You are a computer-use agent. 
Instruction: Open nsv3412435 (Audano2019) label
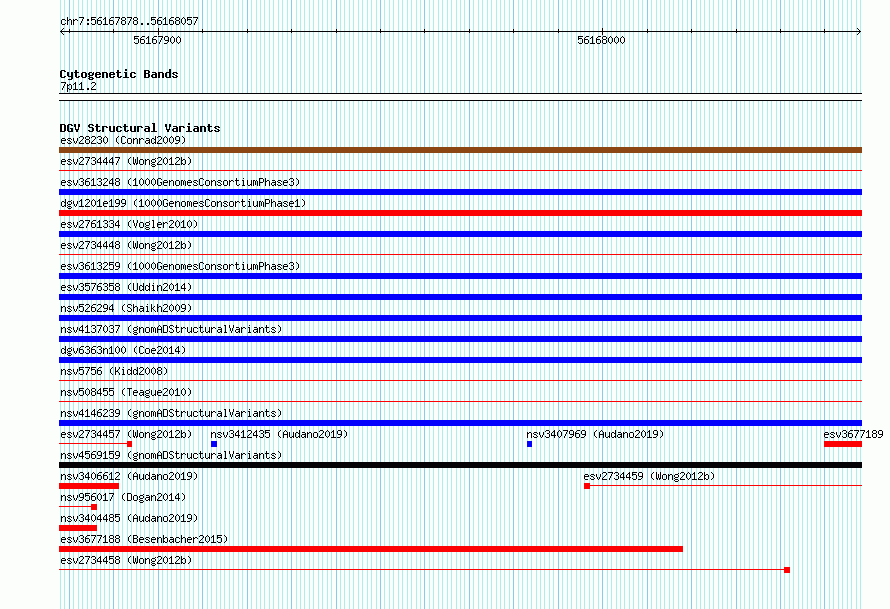279,434
